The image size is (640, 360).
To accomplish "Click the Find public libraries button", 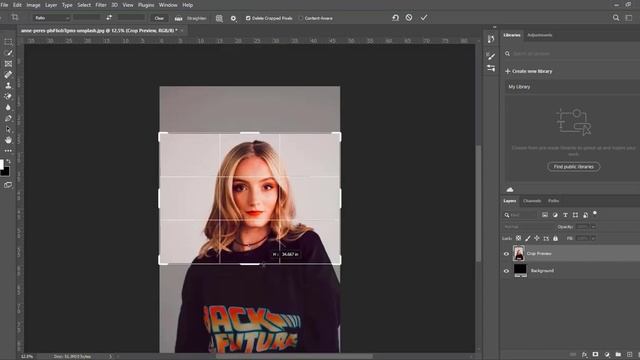I will click(x=573, y=167).
